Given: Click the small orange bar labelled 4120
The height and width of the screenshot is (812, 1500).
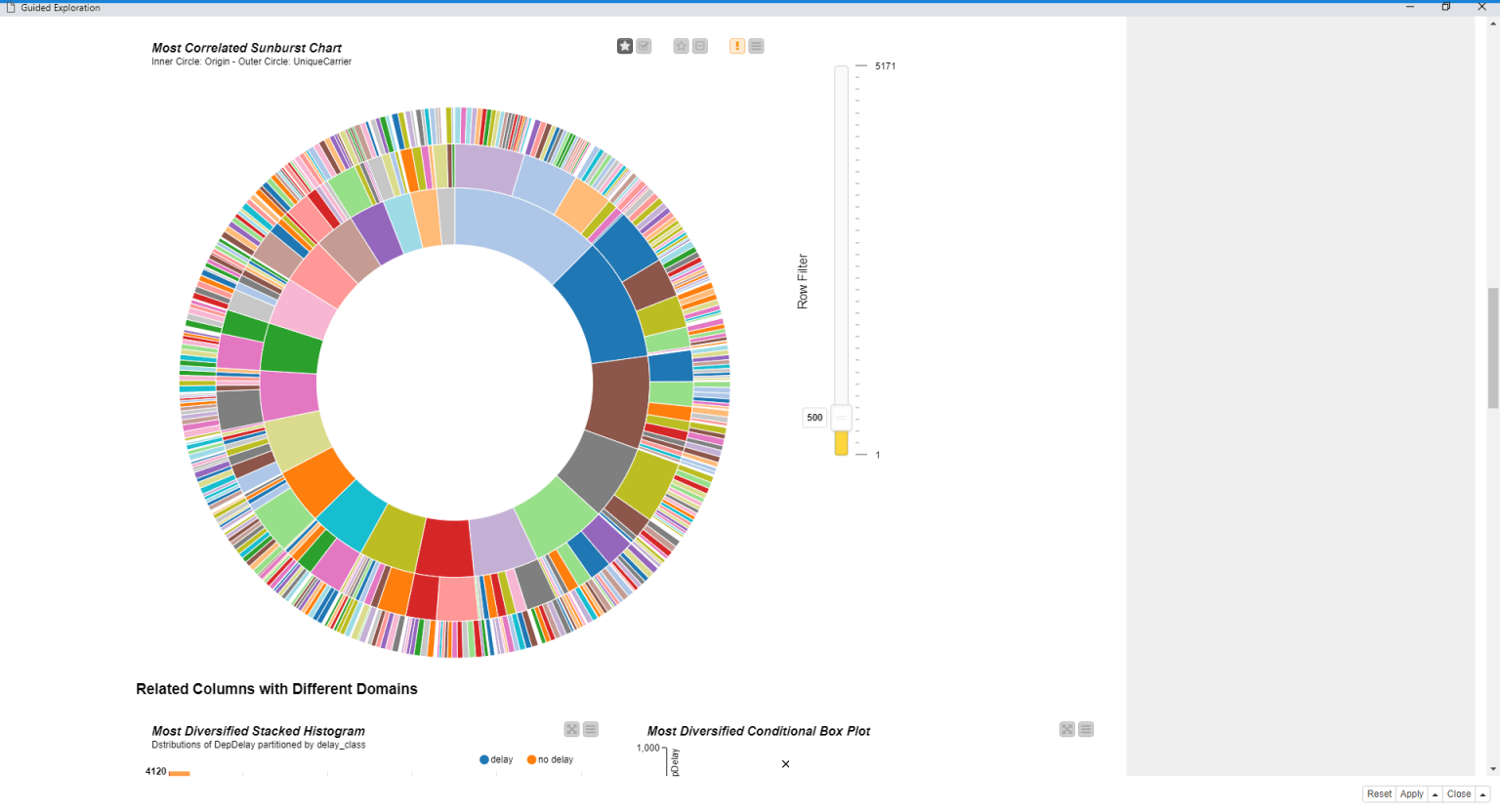Looking at the screenshot, I should pos(179,773).
